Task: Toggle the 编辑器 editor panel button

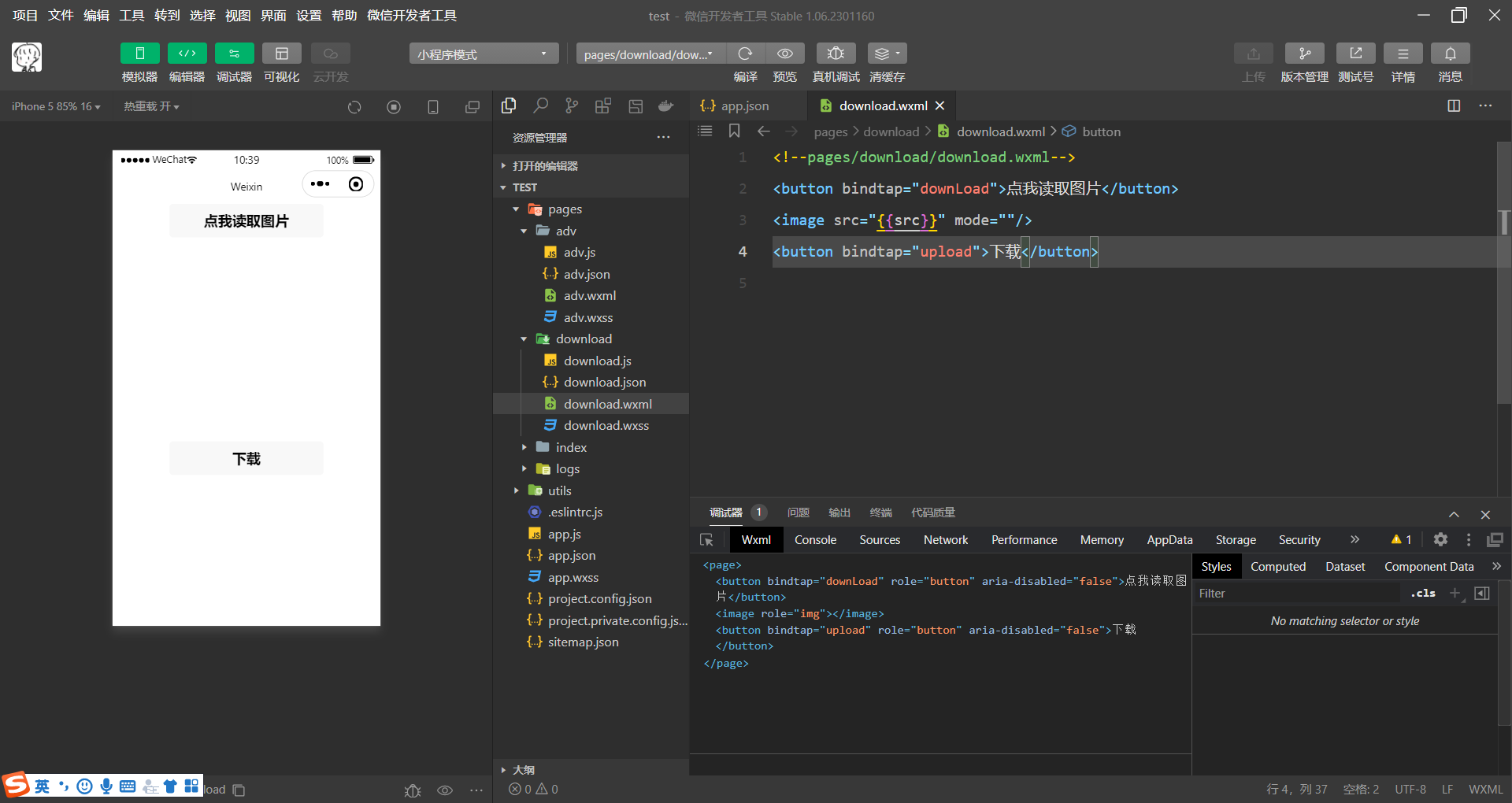Action: [187, 53]
